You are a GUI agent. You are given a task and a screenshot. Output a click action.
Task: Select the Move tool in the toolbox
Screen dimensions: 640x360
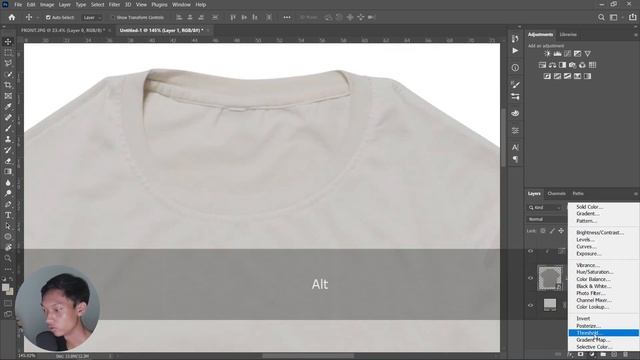click(8, 42)
